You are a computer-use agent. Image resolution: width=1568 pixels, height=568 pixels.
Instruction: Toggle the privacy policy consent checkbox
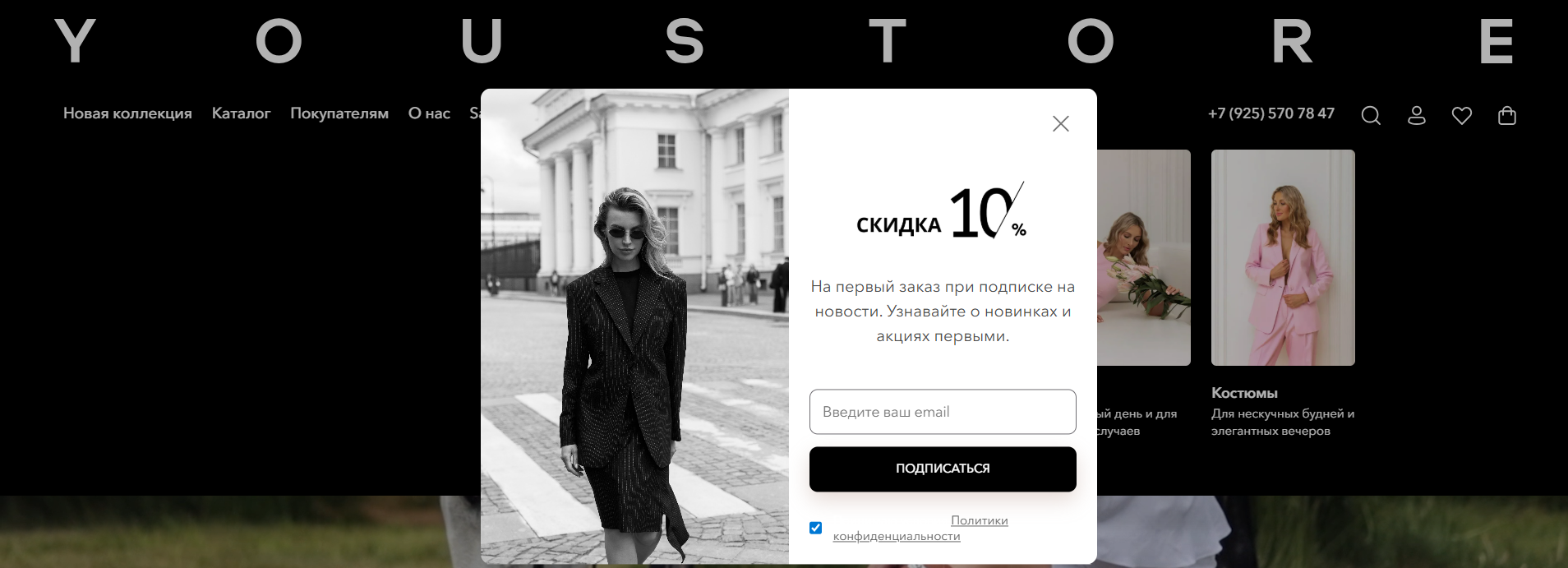[815, 528]
